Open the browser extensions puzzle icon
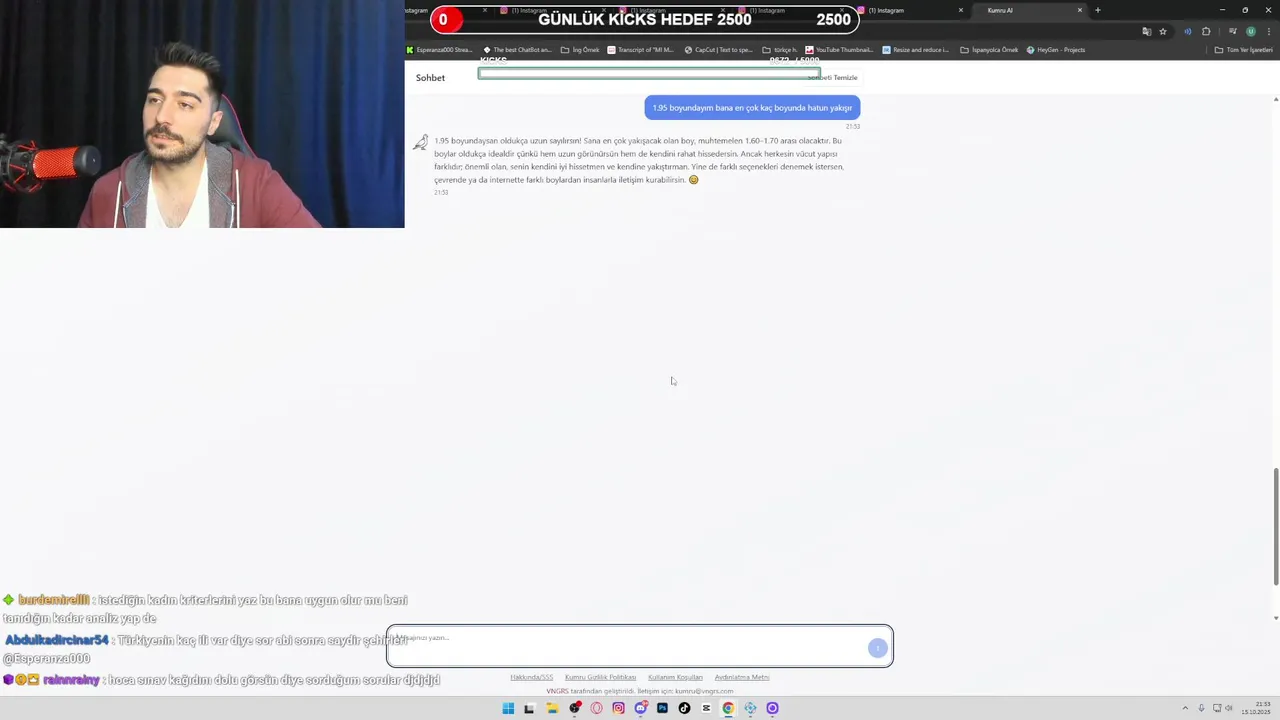 coord(1206,31)
